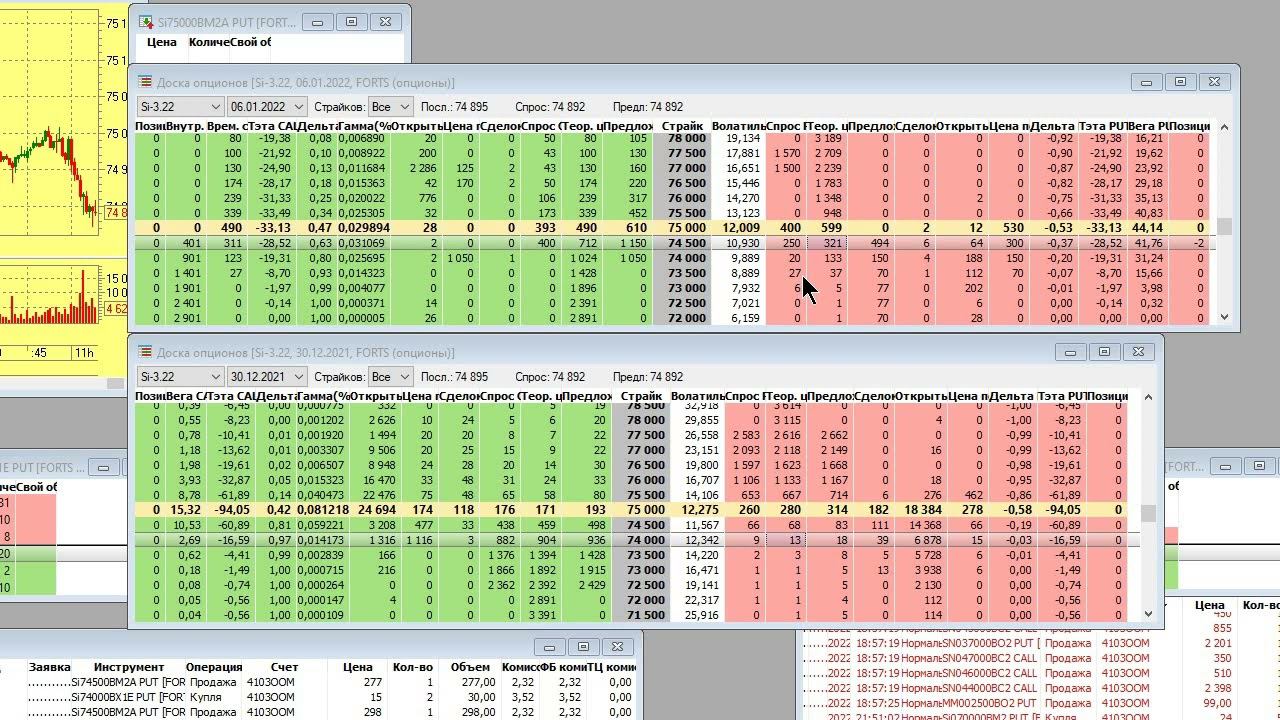Click the Врем. с column header in the 06.01.2022 board

(x=226, y=126)
